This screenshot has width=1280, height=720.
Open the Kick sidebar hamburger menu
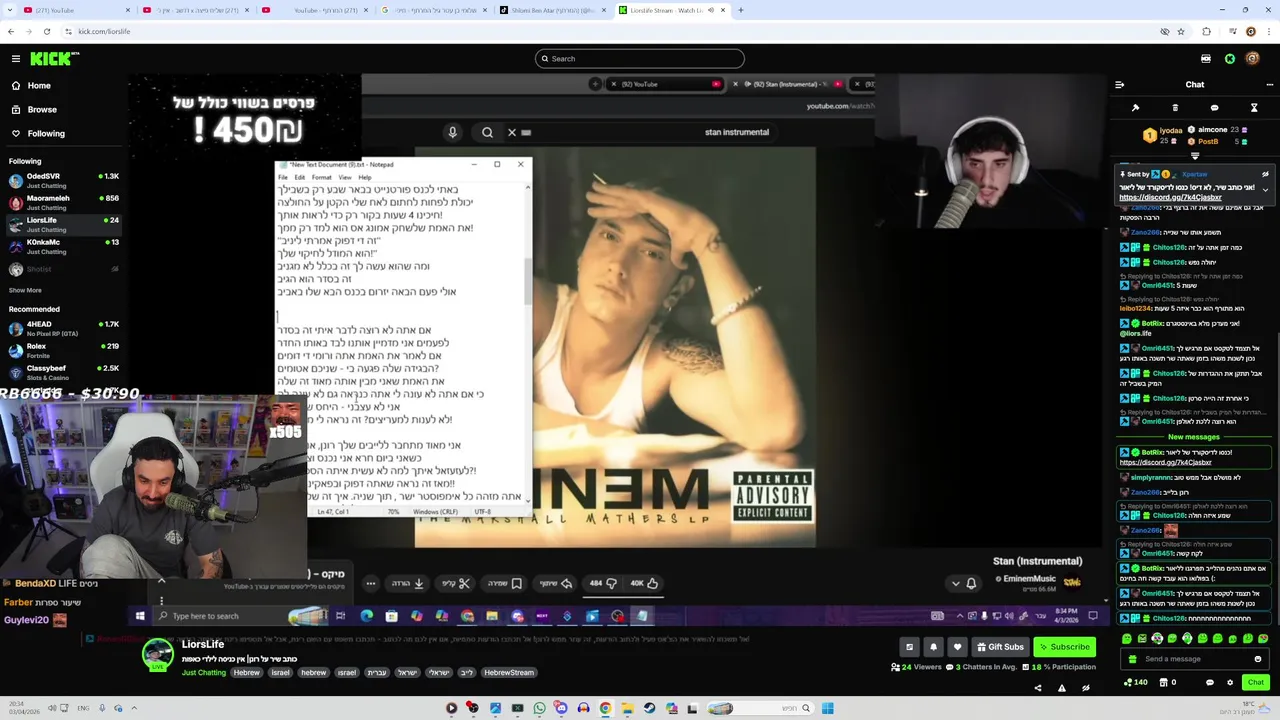pyautogui.click(x=16, y=59)
